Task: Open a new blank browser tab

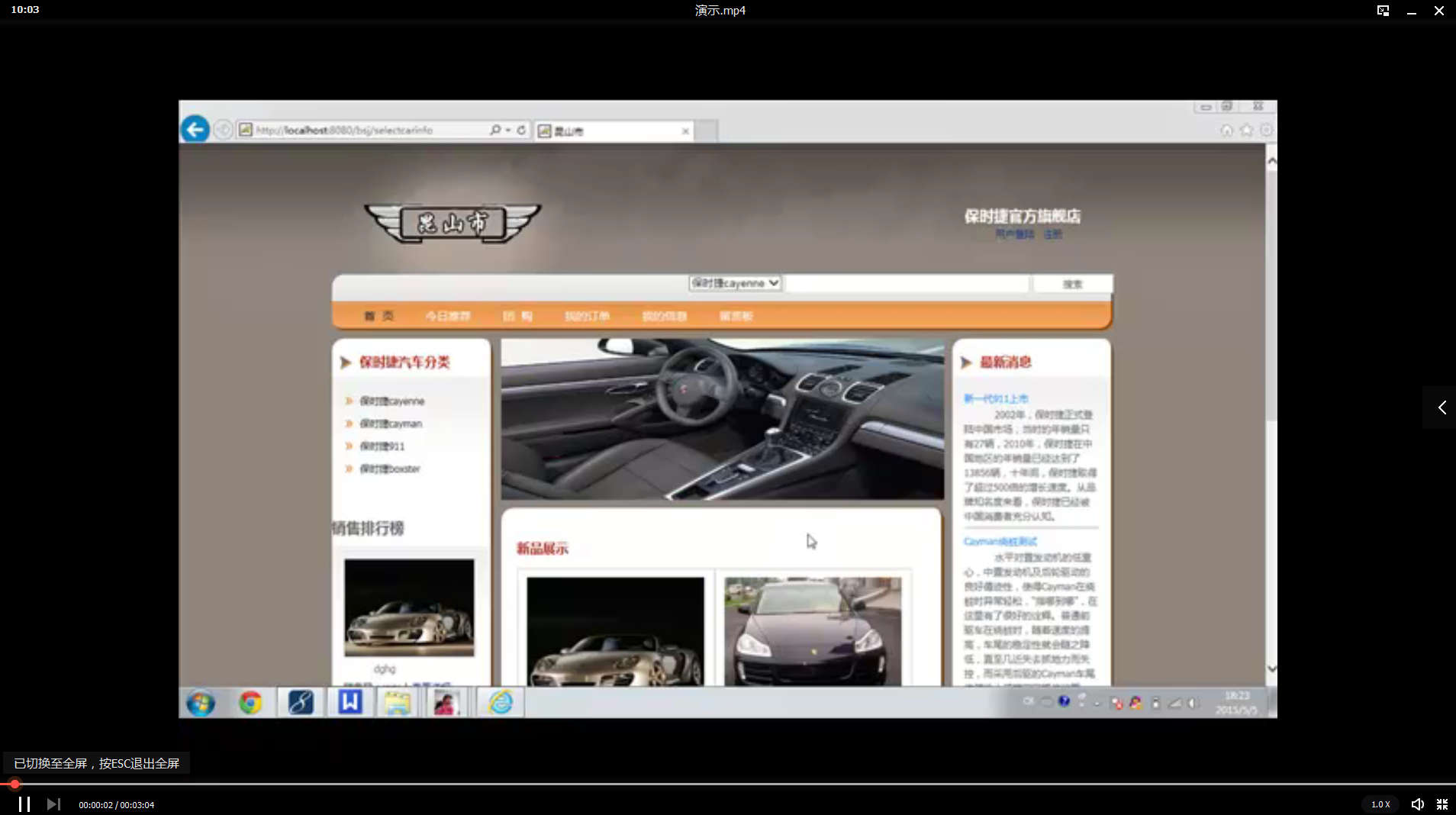Action: pos(707,131)
